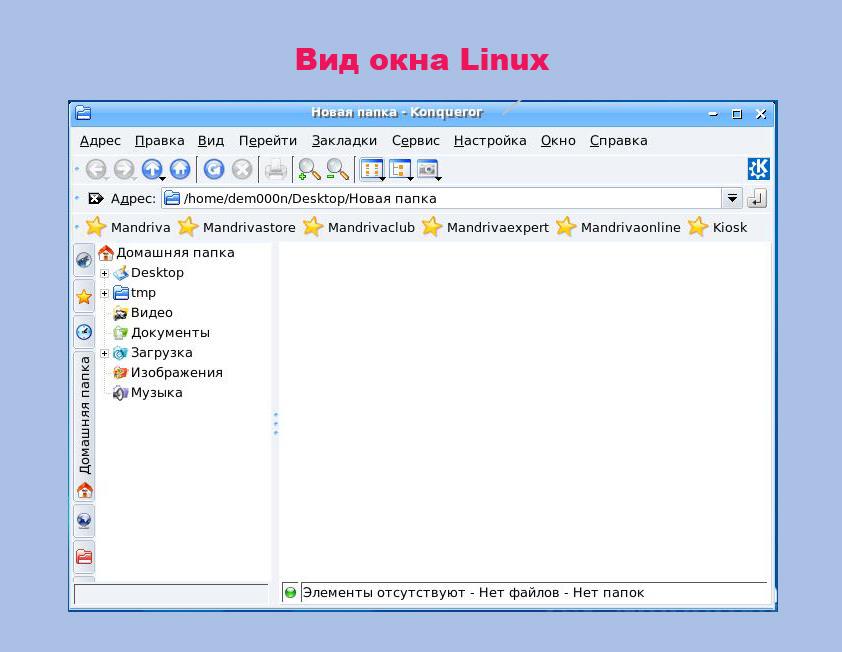842x652 pixels.
Task: Click the Up directory arrow icon
Action: [x=152, y=170]
